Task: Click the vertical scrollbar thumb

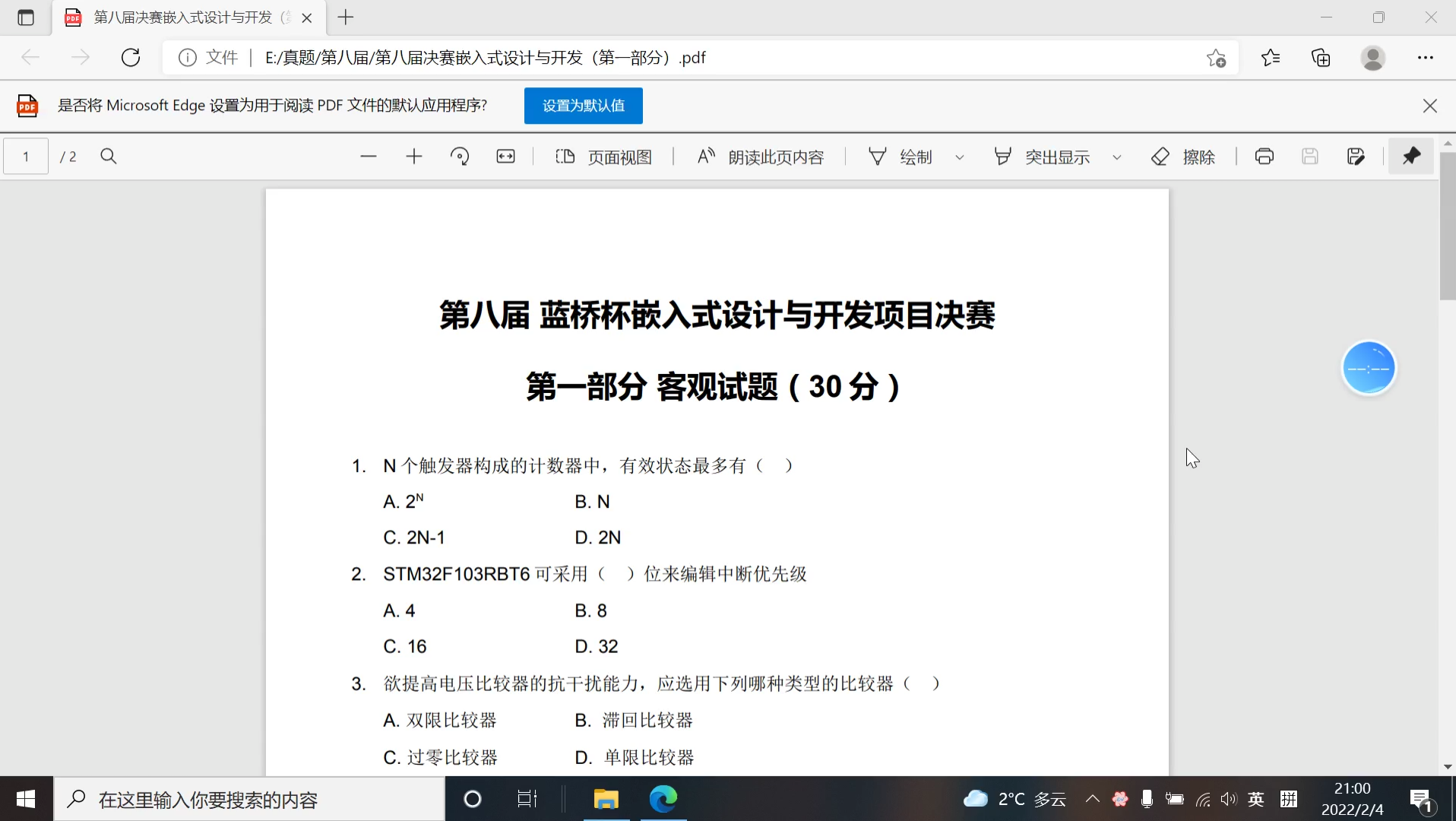Action: [1447, 227]
